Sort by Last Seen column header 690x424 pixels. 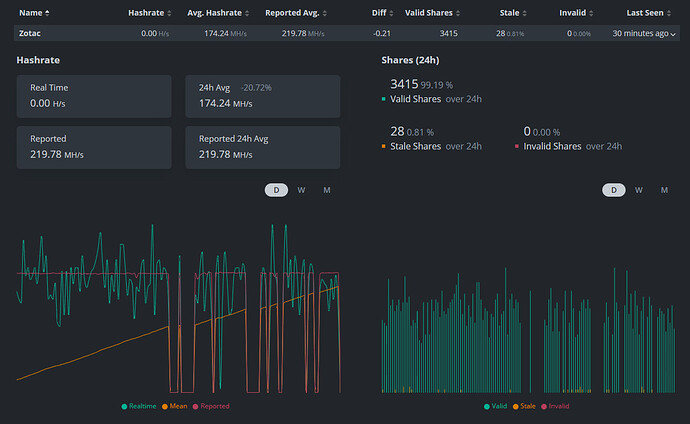point(649,13)
